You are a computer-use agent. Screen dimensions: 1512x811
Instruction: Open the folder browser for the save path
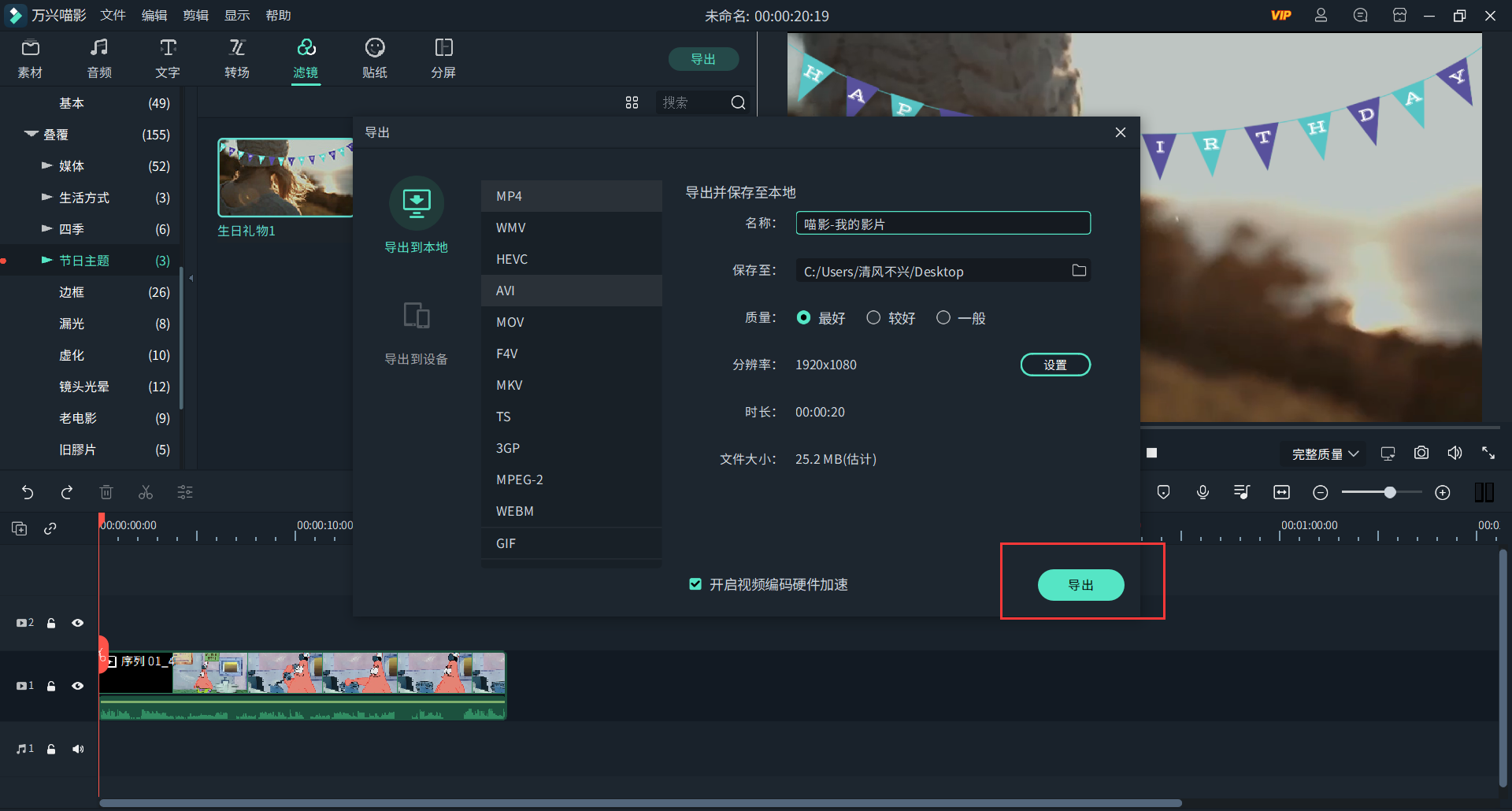coord(1080,270)
